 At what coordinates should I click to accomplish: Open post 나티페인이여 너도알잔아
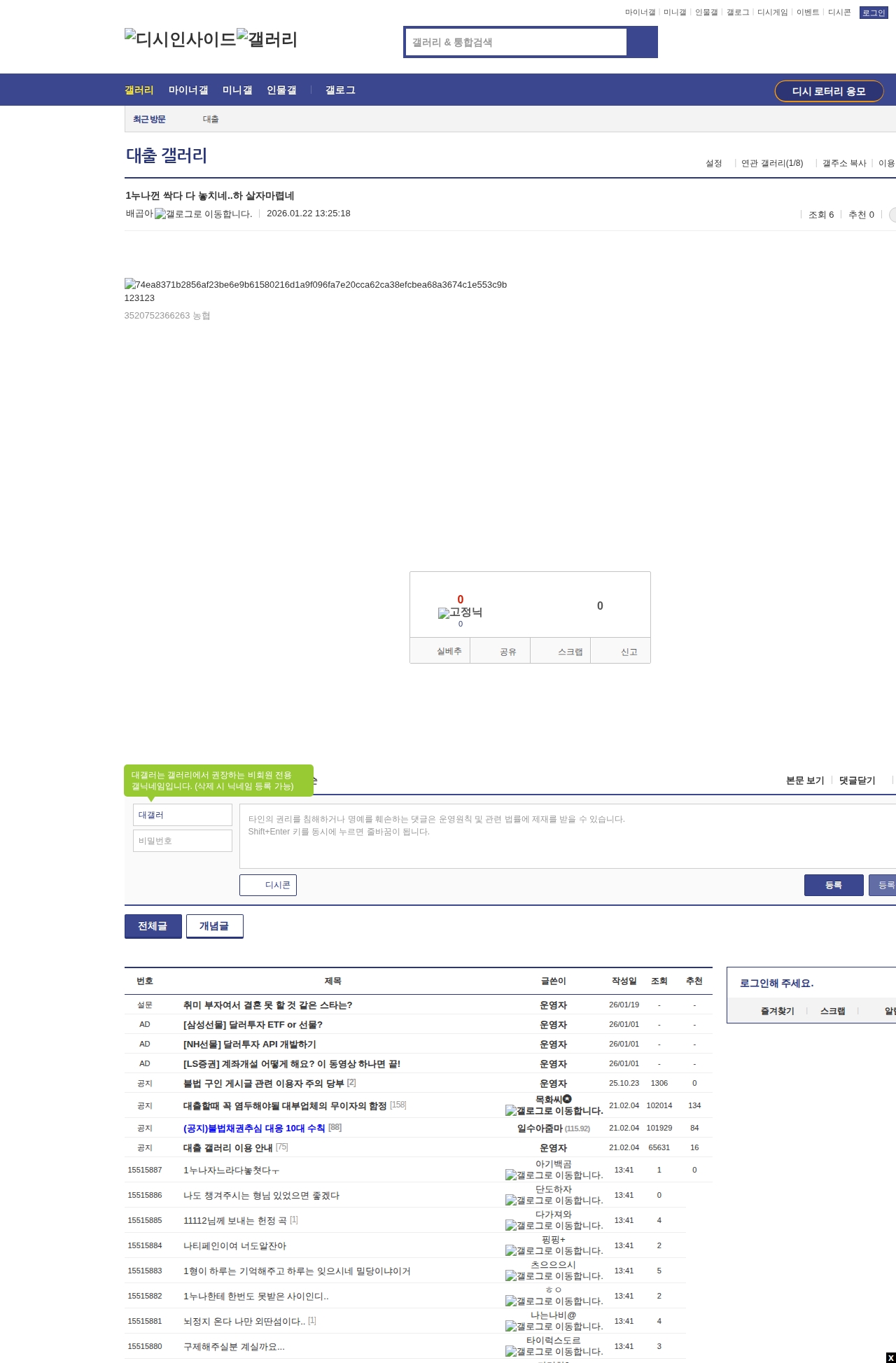pos(234,1246)
